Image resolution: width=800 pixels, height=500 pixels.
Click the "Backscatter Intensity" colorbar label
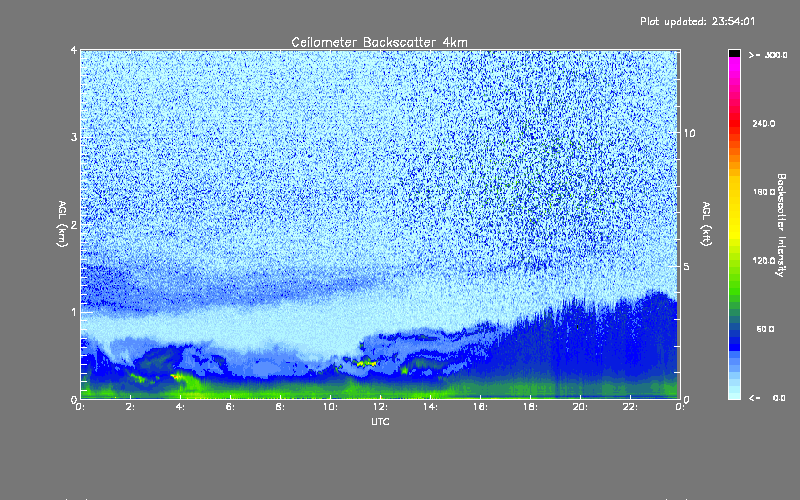781,225
